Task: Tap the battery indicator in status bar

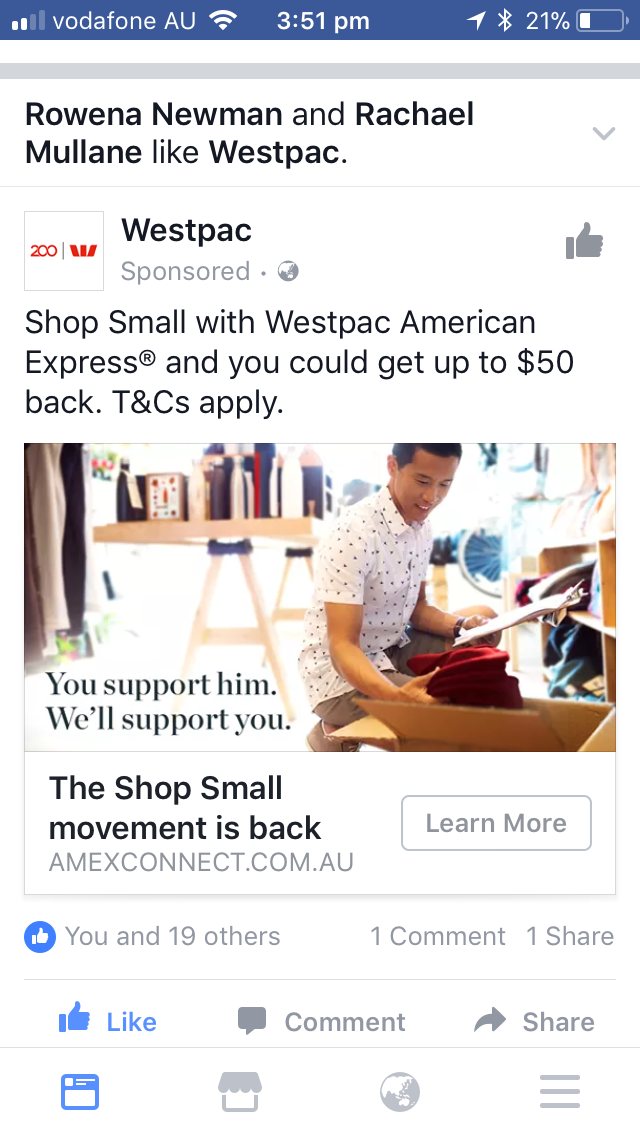Action: 602,21
